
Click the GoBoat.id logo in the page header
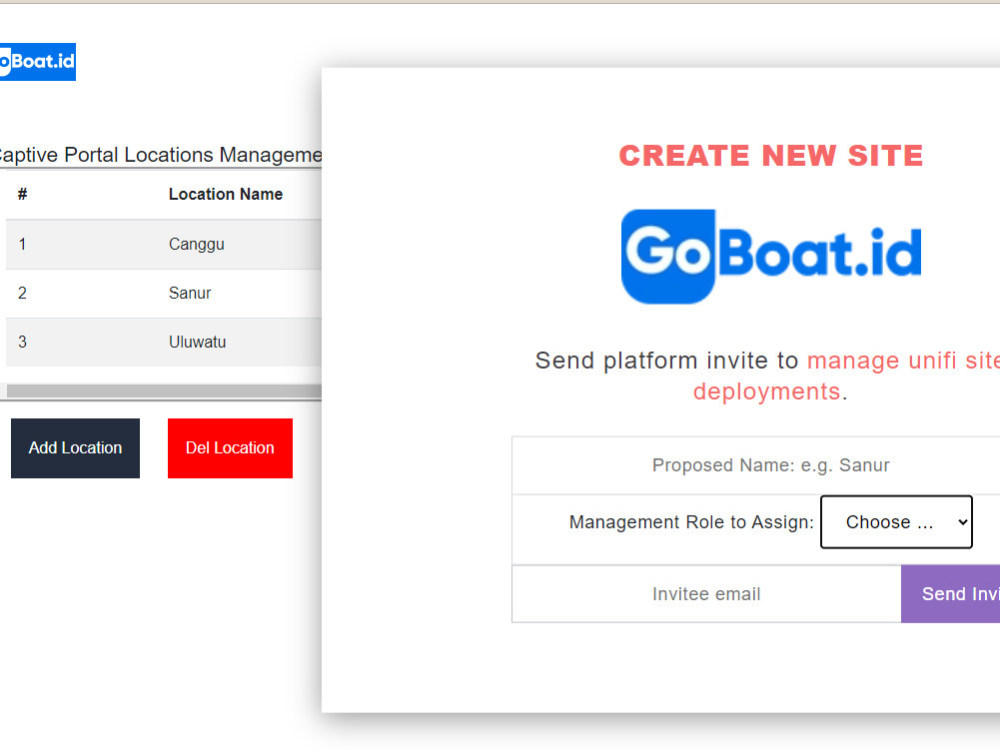coord(38,62)
